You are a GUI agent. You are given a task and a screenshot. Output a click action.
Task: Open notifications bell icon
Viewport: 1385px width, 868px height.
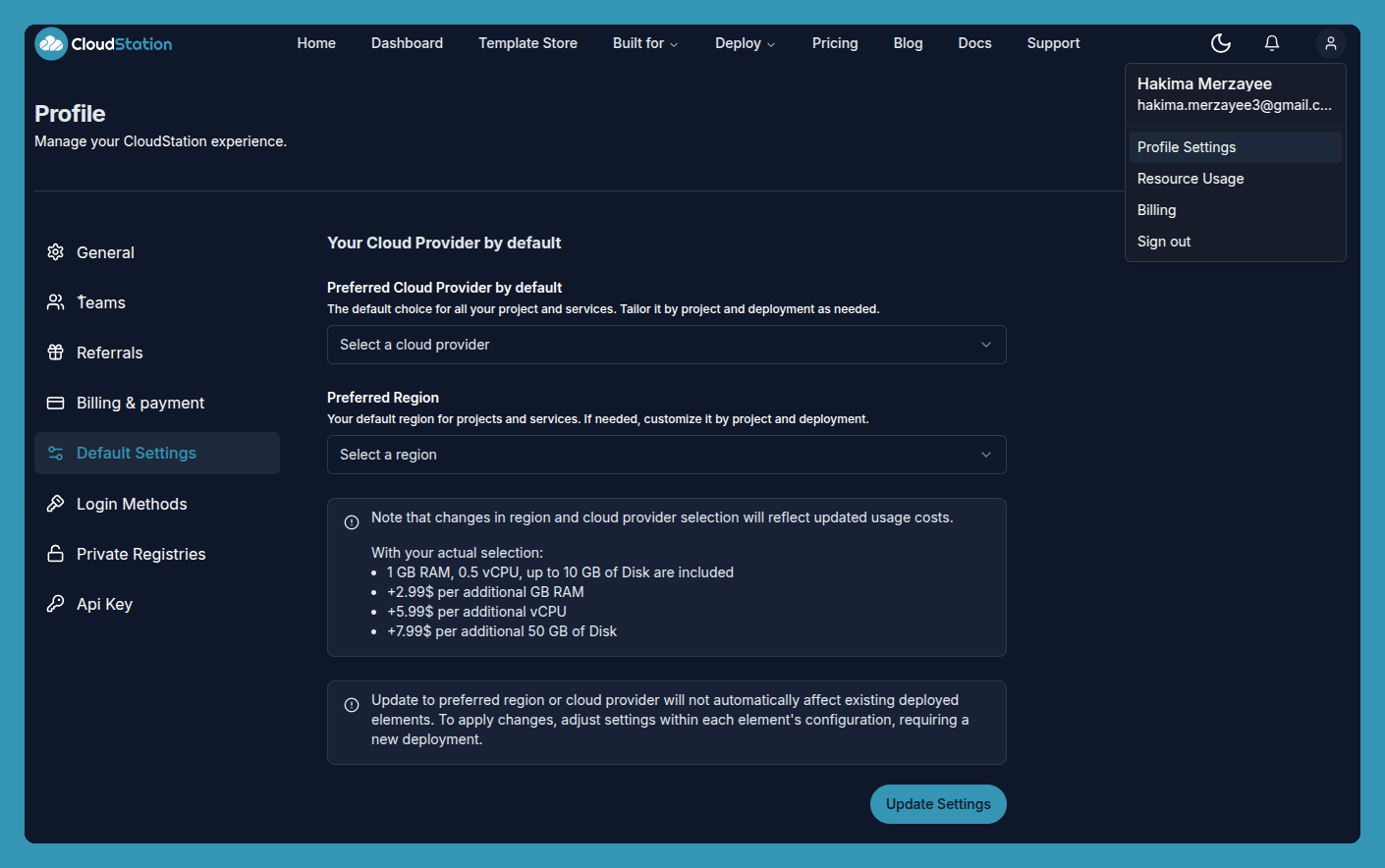point(1272,43)
